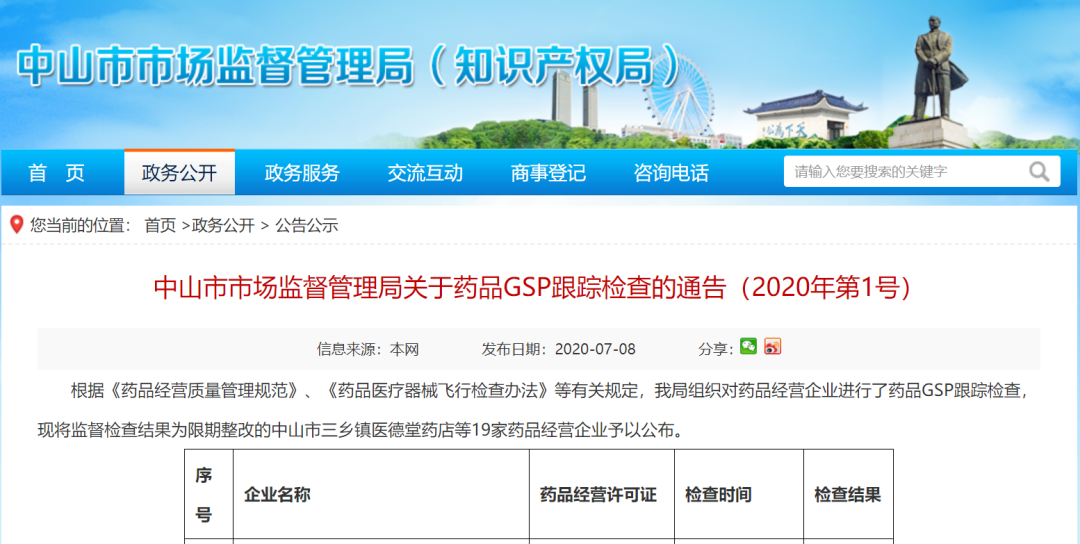1080x544 pixels.
Task: Follow breadcrumb link 政务公开
Action: point(223,225)
